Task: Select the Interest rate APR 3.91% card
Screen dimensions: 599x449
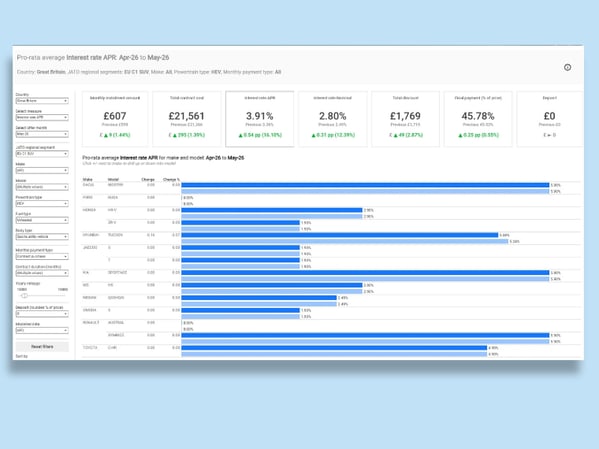Action: click(x=260, y=119)
